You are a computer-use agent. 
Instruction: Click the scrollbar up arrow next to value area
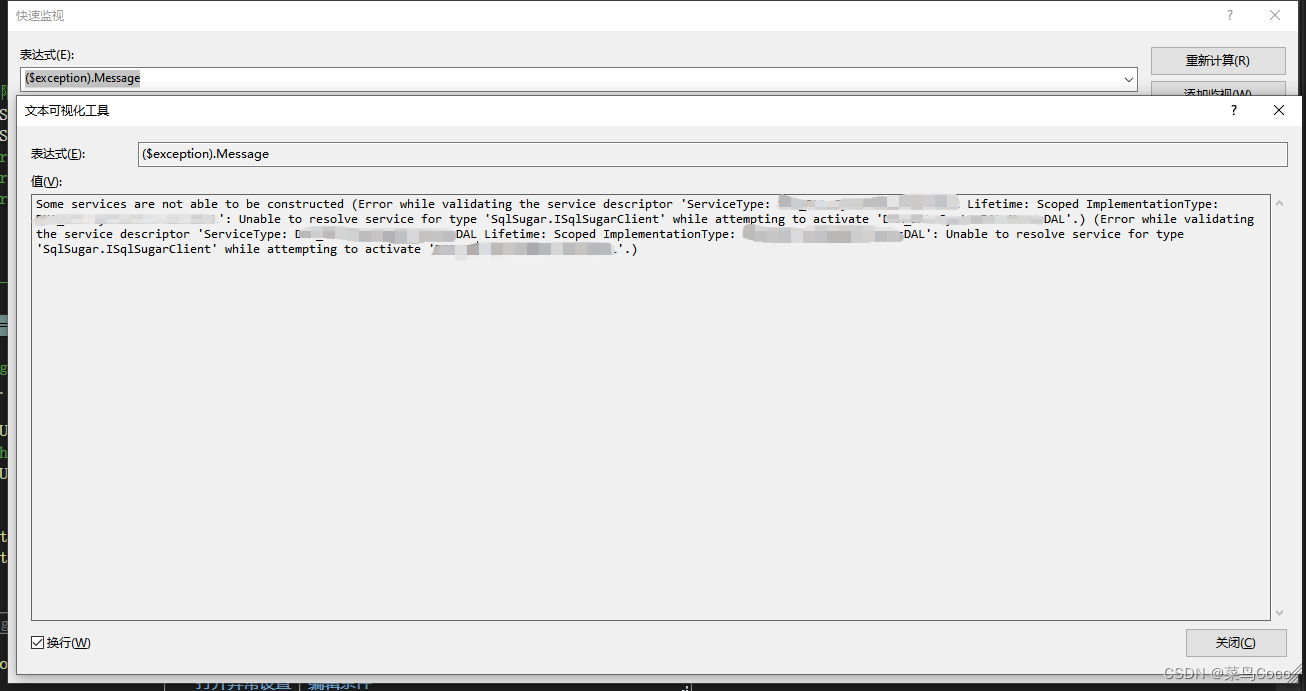coord(1278,199)
